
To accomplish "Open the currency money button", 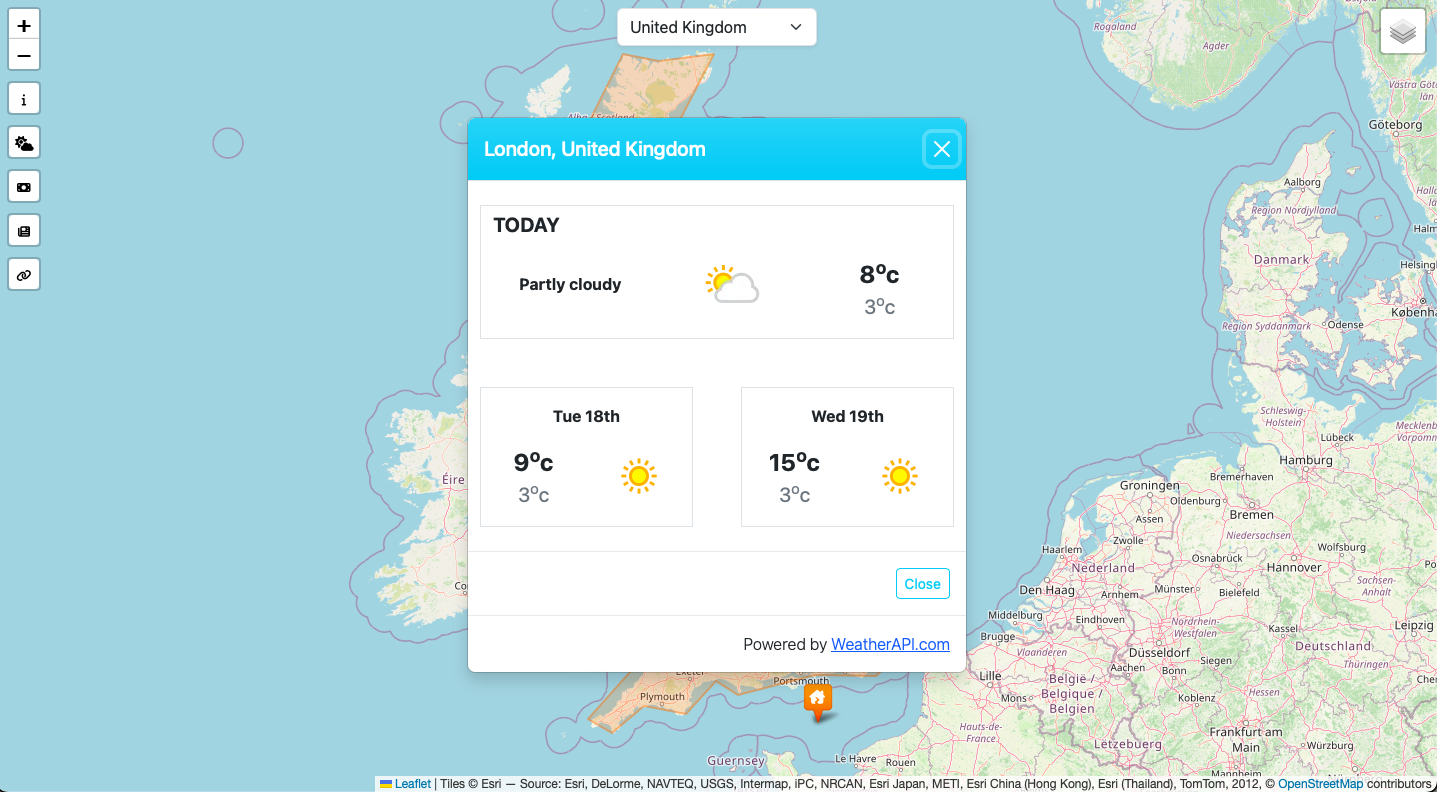I will tap(24, 187).
